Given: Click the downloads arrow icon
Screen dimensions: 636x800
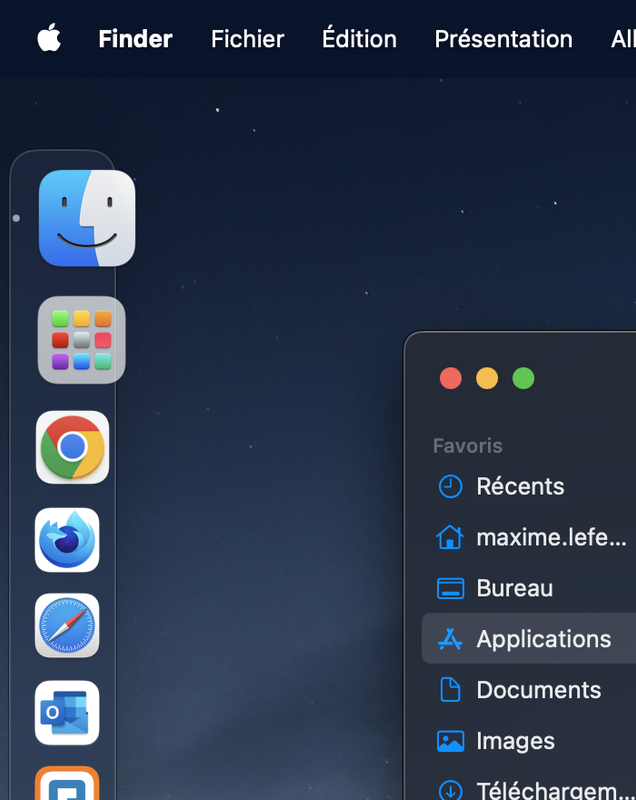Looking at the screenshot, I should tap(450, 790).
